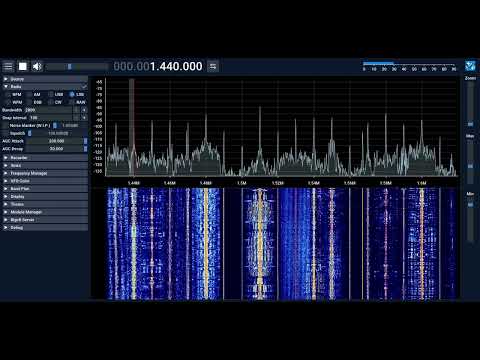Mute audio with the speaker icon
This screenshot has height=360, width=480.
[37, 66]
